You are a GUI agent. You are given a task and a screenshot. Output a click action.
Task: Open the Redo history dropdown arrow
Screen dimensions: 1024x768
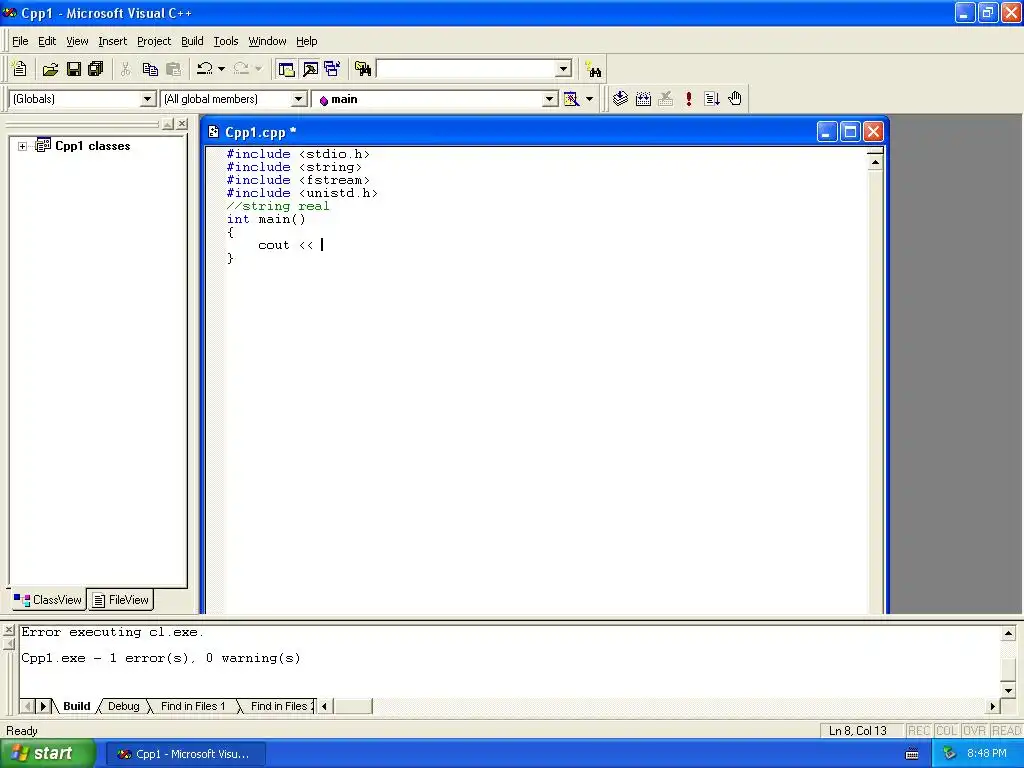coord(258,69)
